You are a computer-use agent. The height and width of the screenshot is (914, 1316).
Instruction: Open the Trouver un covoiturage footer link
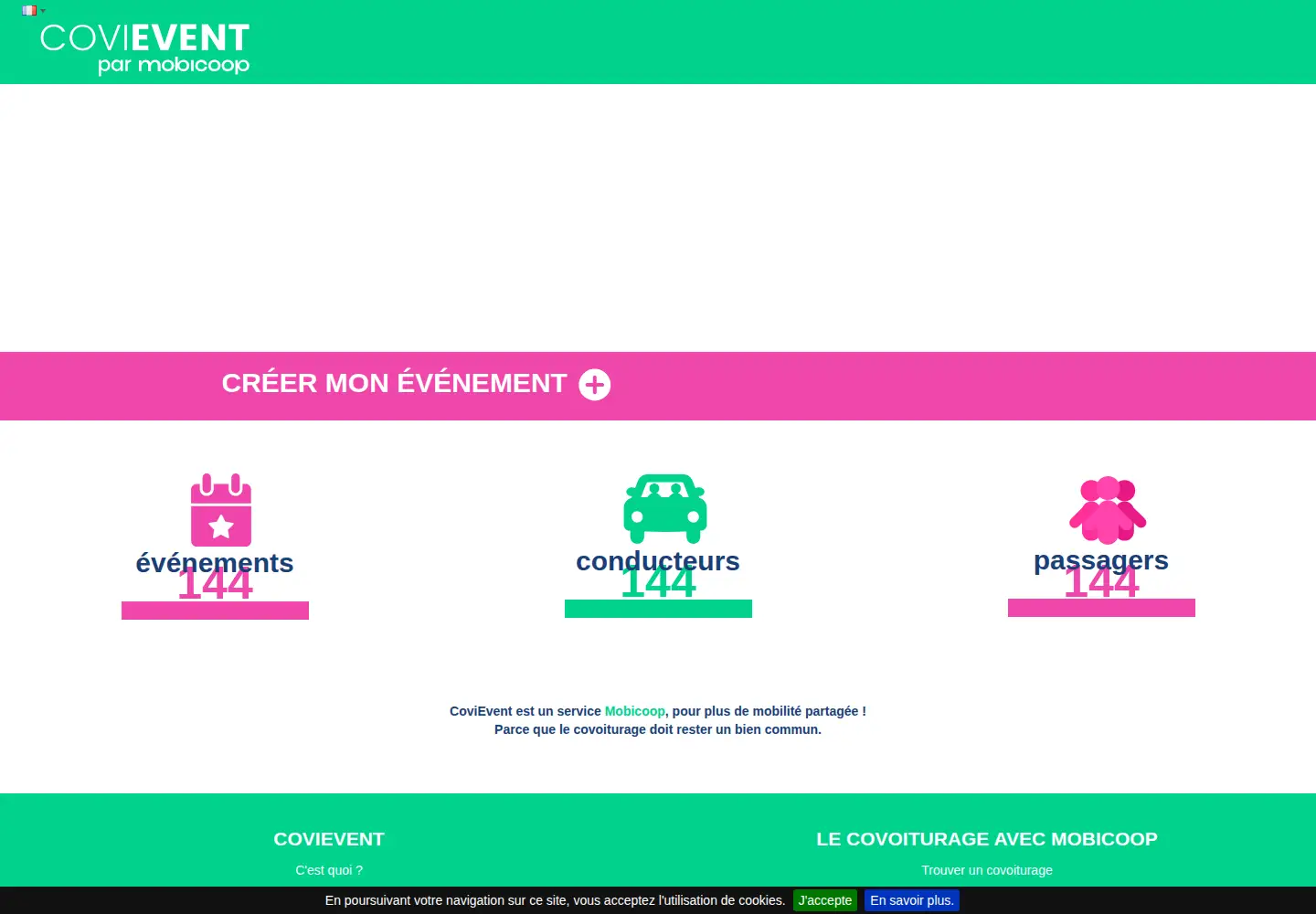tap(987, 870)
